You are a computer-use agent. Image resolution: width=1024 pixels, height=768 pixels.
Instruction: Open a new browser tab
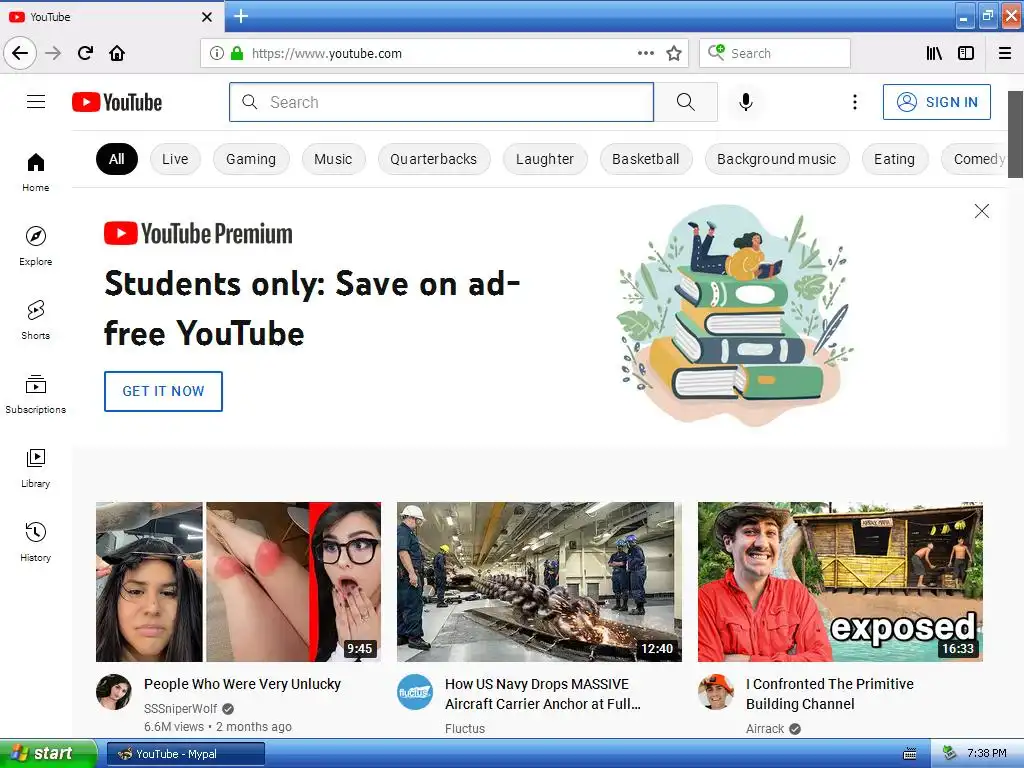241,16
